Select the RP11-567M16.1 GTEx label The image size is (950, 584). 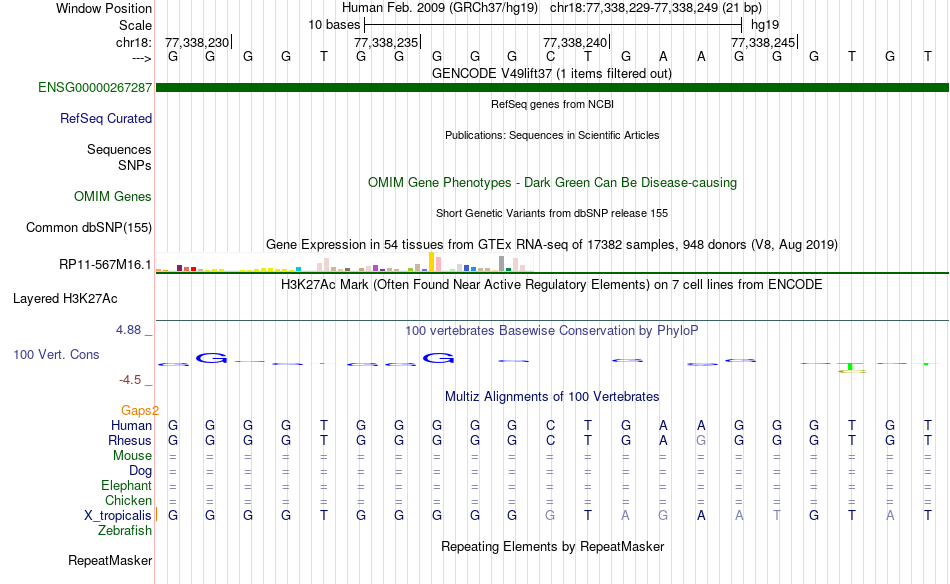105,264
